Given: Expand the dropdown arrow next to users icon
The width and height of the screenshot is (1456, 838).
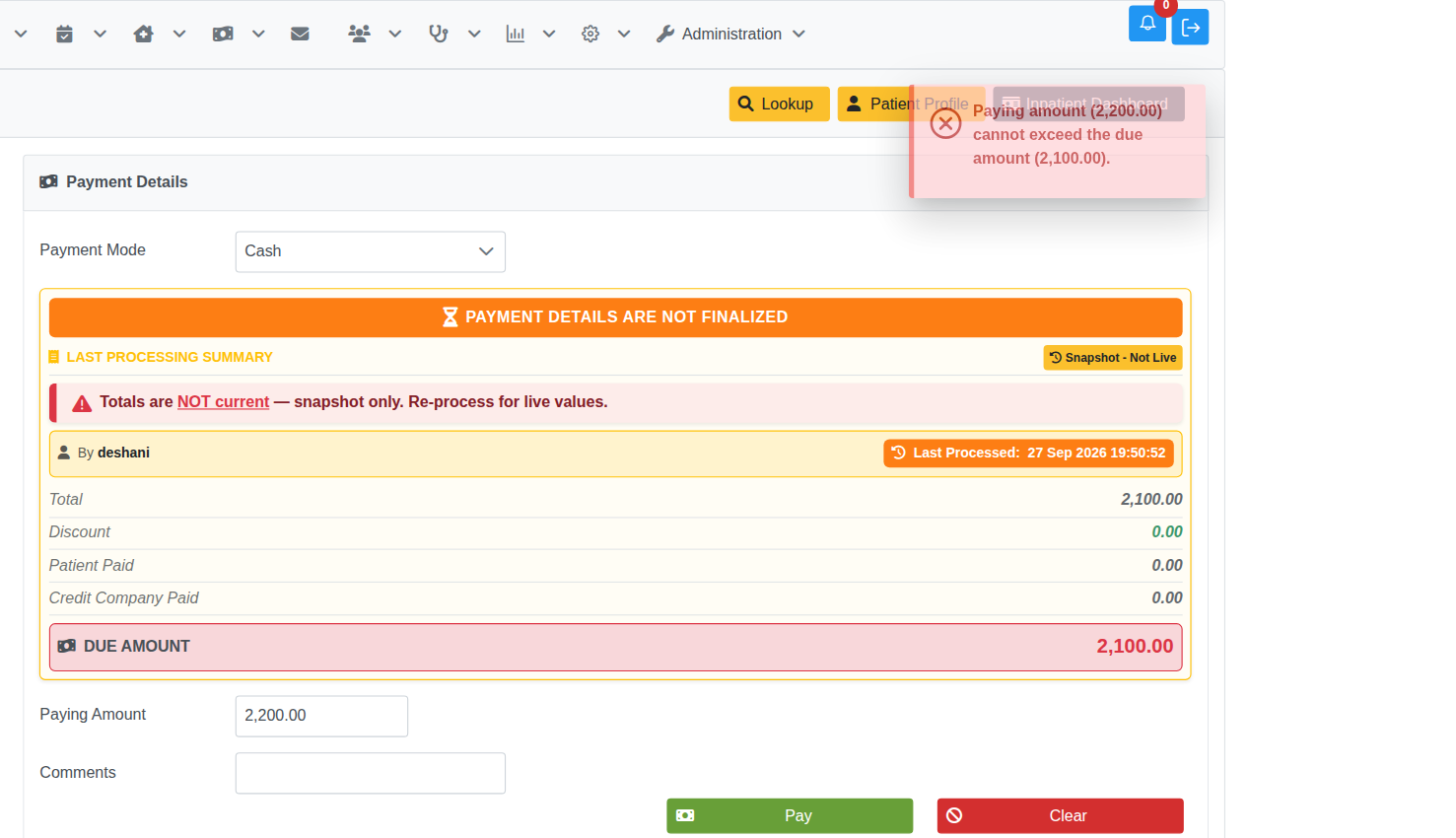Looking at the screenshot, I should pos(395,34).
